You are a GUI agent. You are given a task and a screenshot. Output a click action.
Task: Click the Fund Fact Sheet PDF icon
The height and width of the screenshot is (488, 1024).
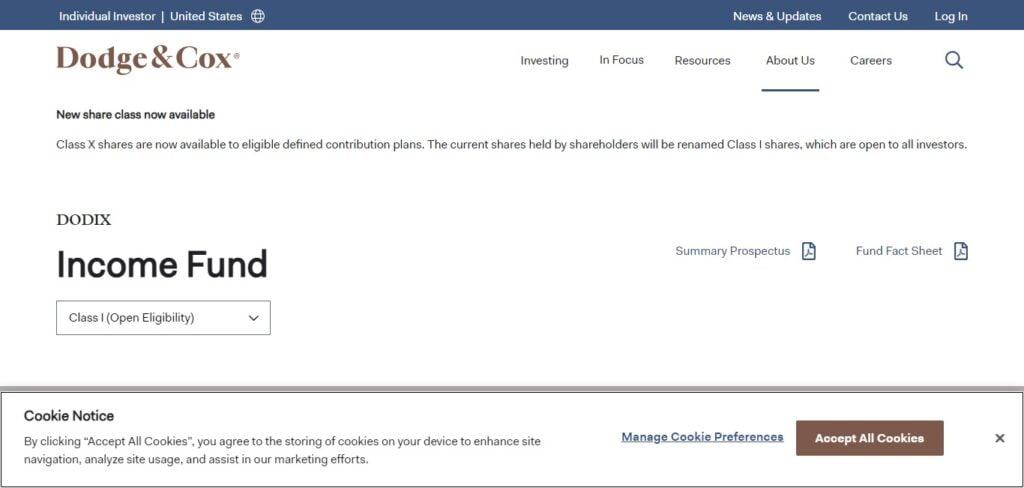pyautogui.click(x=961, y=251)
